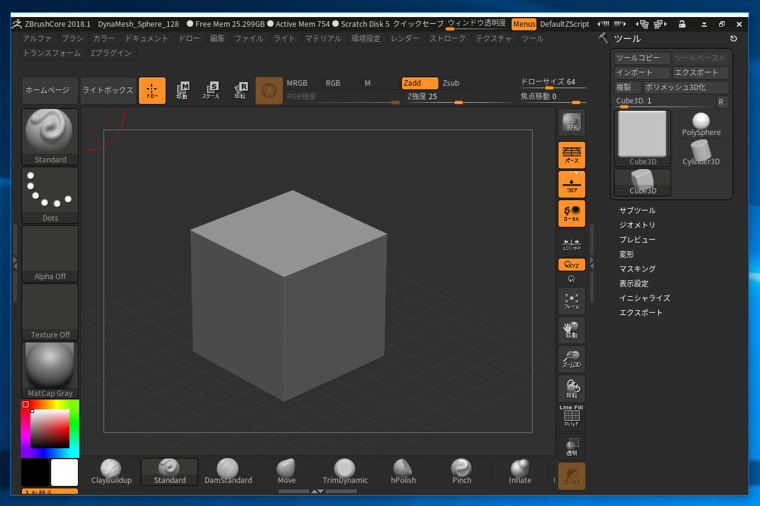The height and width of the screenshot is (506, 760).
Task: Select the DamStandard brush
Action: (228, 472)
